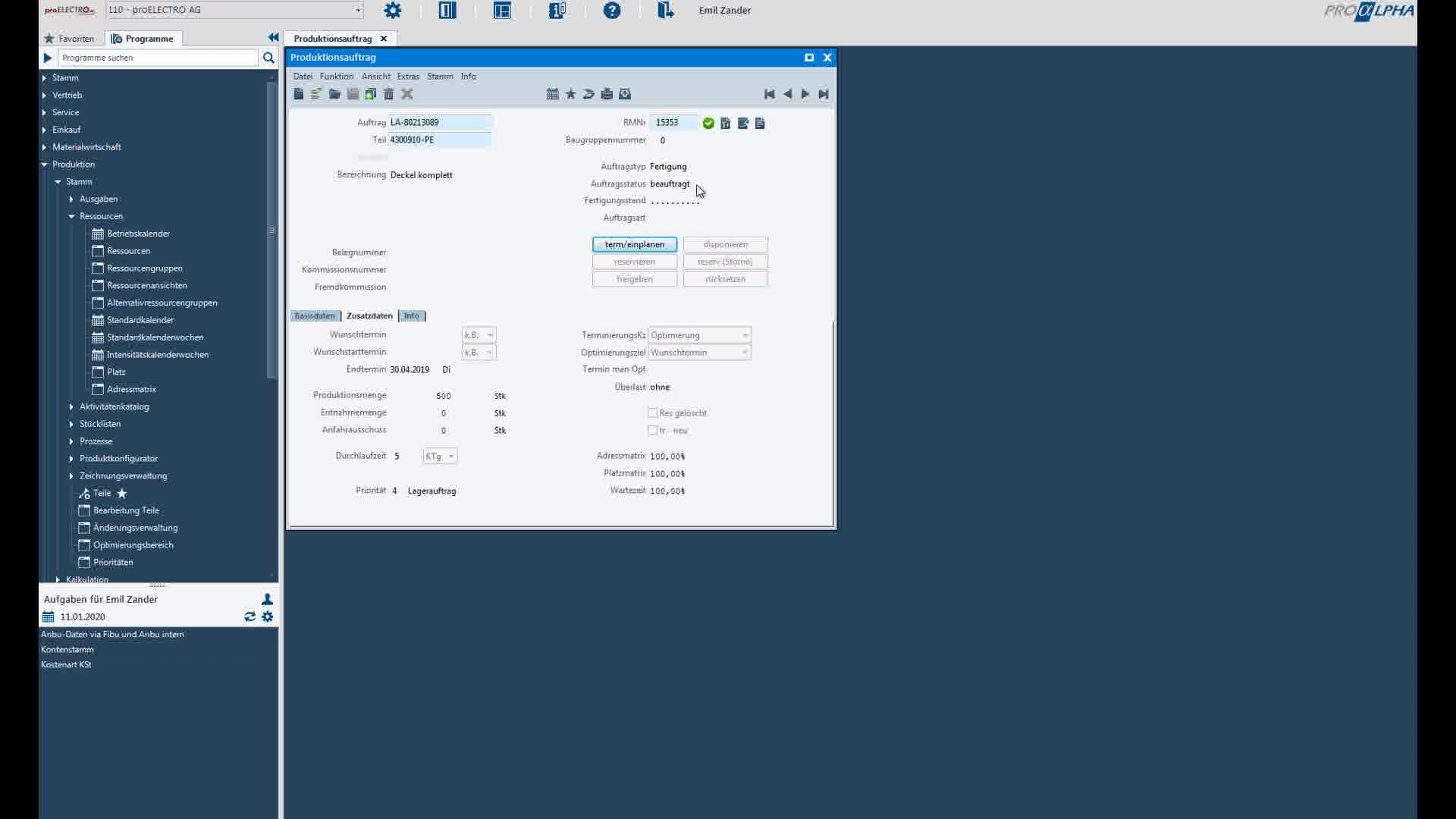Open the help question-mark icon
This screenshot has width=1456, height=819.
612,11
